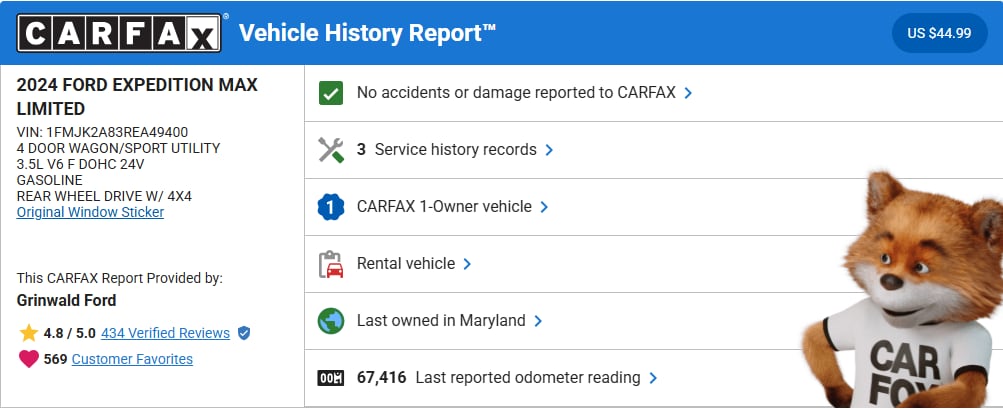1003x409 pixels.
Task: Expand the Last owned in Maryland chevron
Action: point(538,321)
